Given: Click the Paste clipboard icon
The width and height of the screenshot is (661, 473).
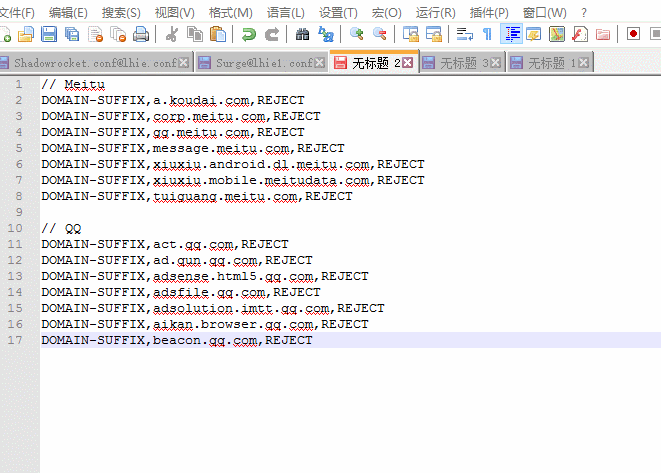Looking at the screenshot, I should 218,34.
